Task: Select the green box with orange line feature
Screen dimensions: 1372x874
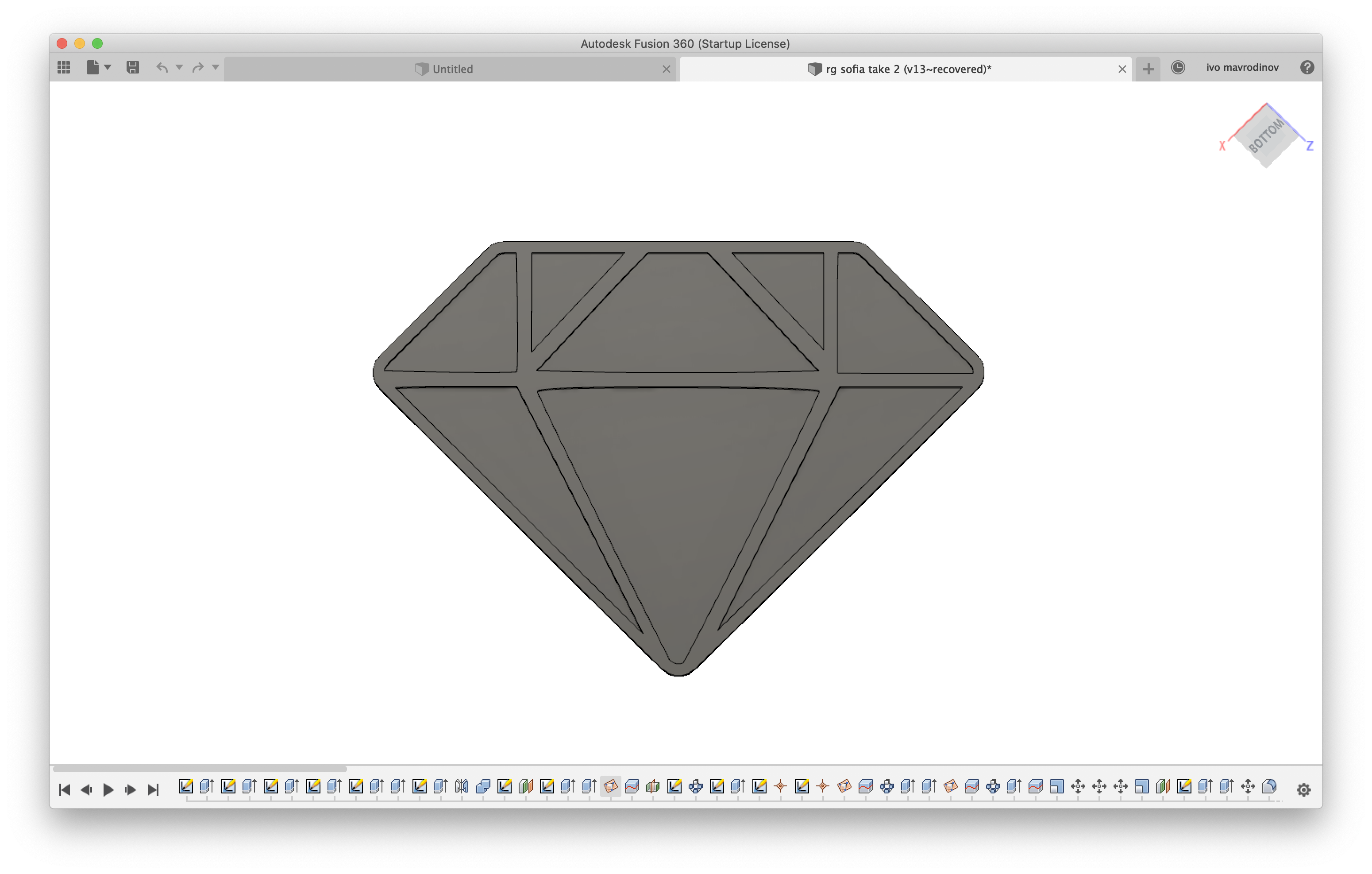Action: [653, 786]
